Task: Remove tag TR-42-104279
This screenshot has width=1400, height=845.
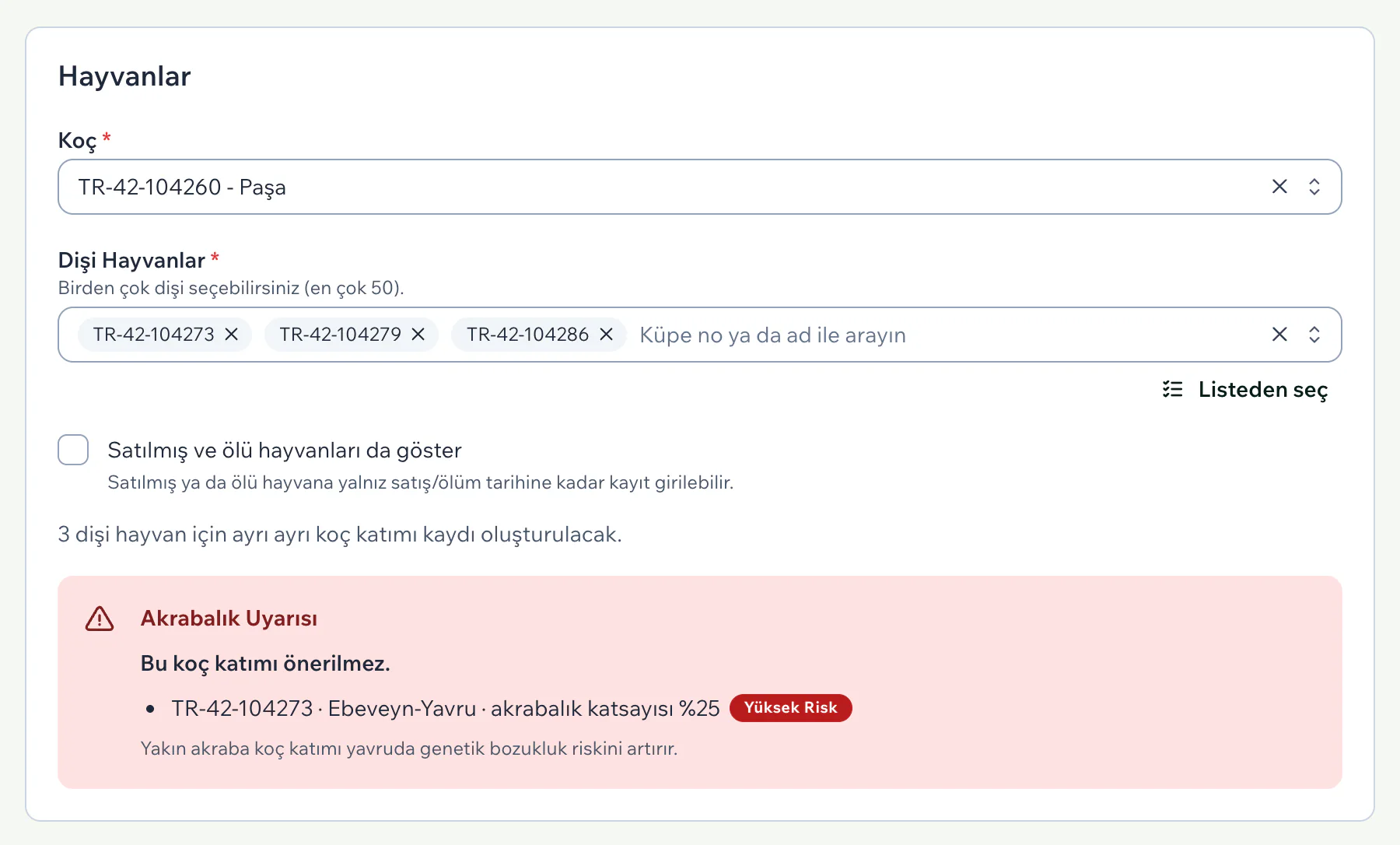Action: (418, 335)
